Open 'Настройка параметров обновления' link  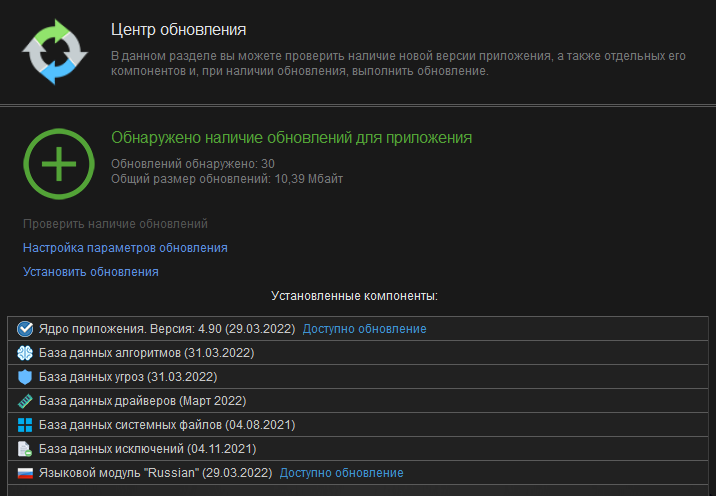pyautogui.click(x=125, y=248)
